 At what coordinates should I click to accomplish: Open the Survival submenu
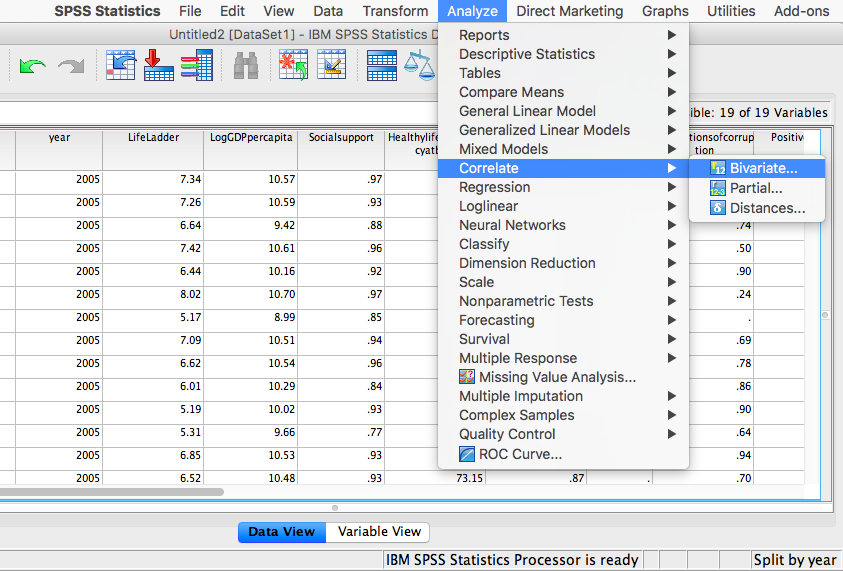tap(563, 339)
